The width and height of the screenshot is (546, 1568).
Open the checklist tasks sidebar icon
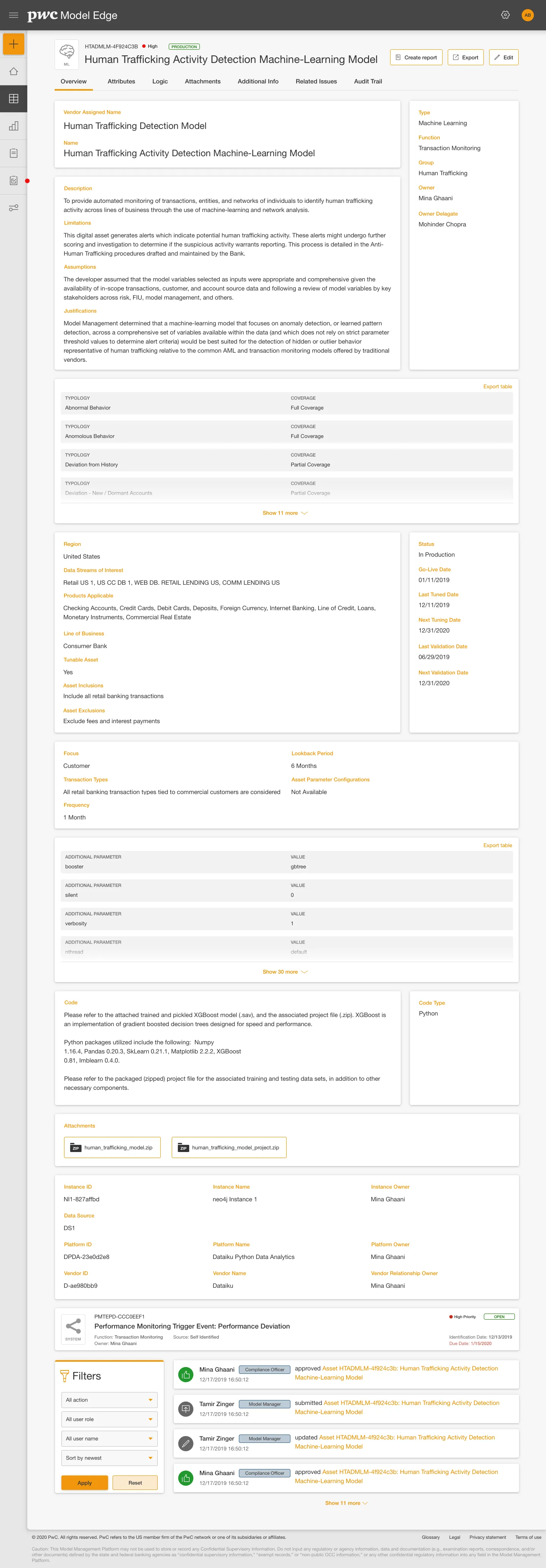pos(13,181)
